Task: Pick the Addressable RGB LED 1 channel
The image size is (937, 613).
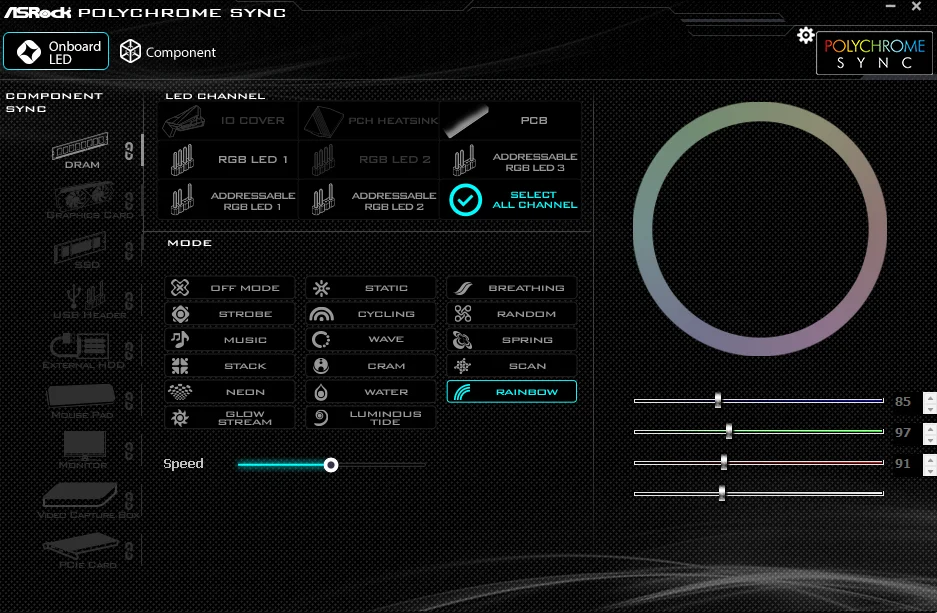Action: coord(228,199)
